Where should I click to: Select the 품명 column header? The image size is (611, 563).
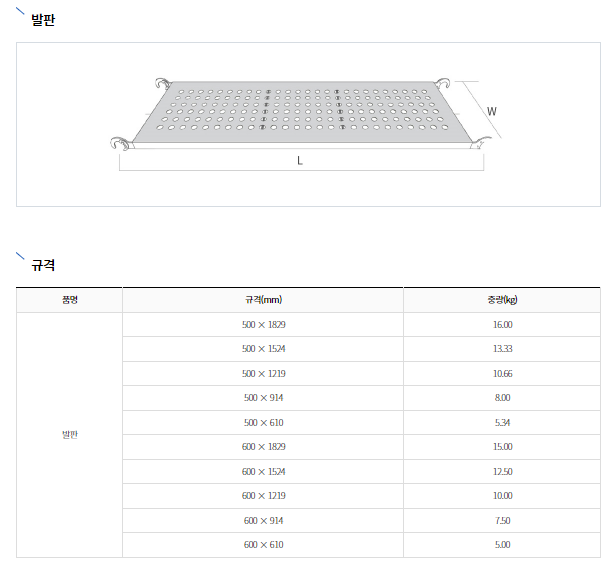click(69, 300)
